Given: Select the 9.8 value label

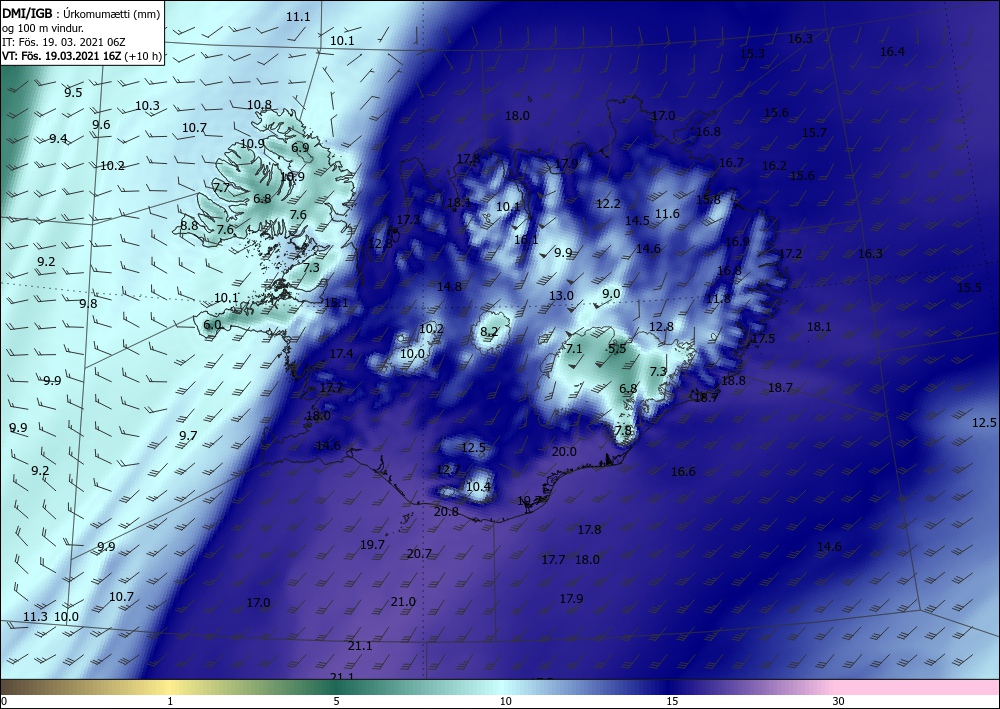Looking at the screenshot, I should point(89,304).
